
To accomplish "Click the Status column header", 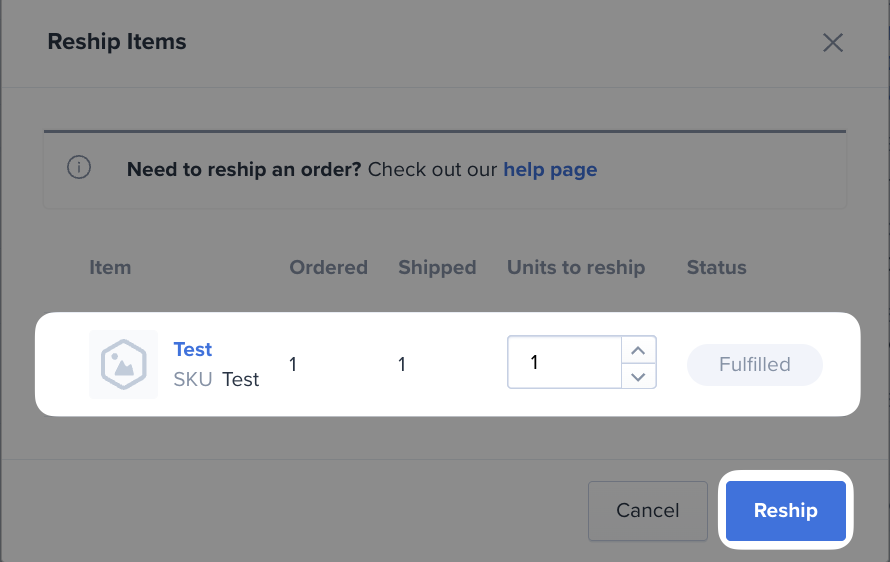I will click(x=716, y=267).
